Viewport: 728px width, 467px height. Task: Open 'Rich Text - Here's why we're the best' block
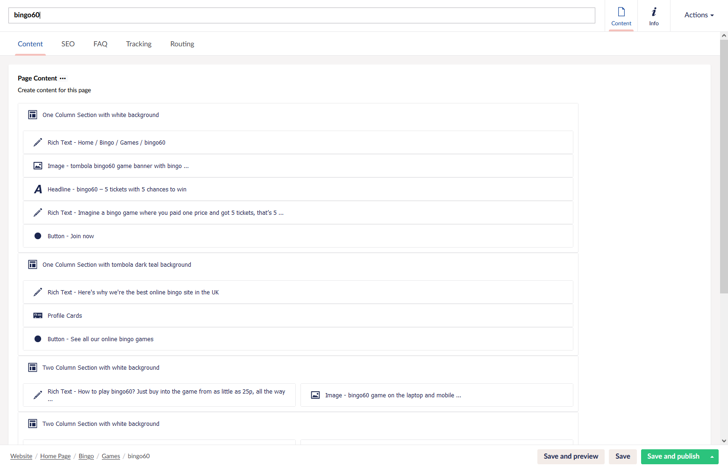(298, 292)
